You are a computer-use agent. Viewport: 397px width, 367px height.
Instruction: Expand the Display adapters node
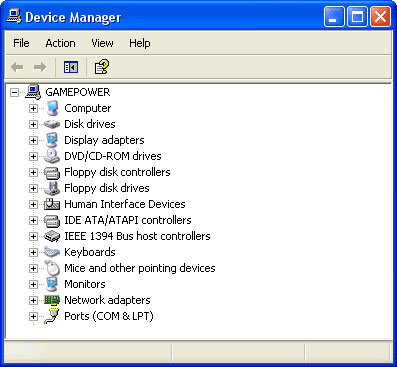33,140
